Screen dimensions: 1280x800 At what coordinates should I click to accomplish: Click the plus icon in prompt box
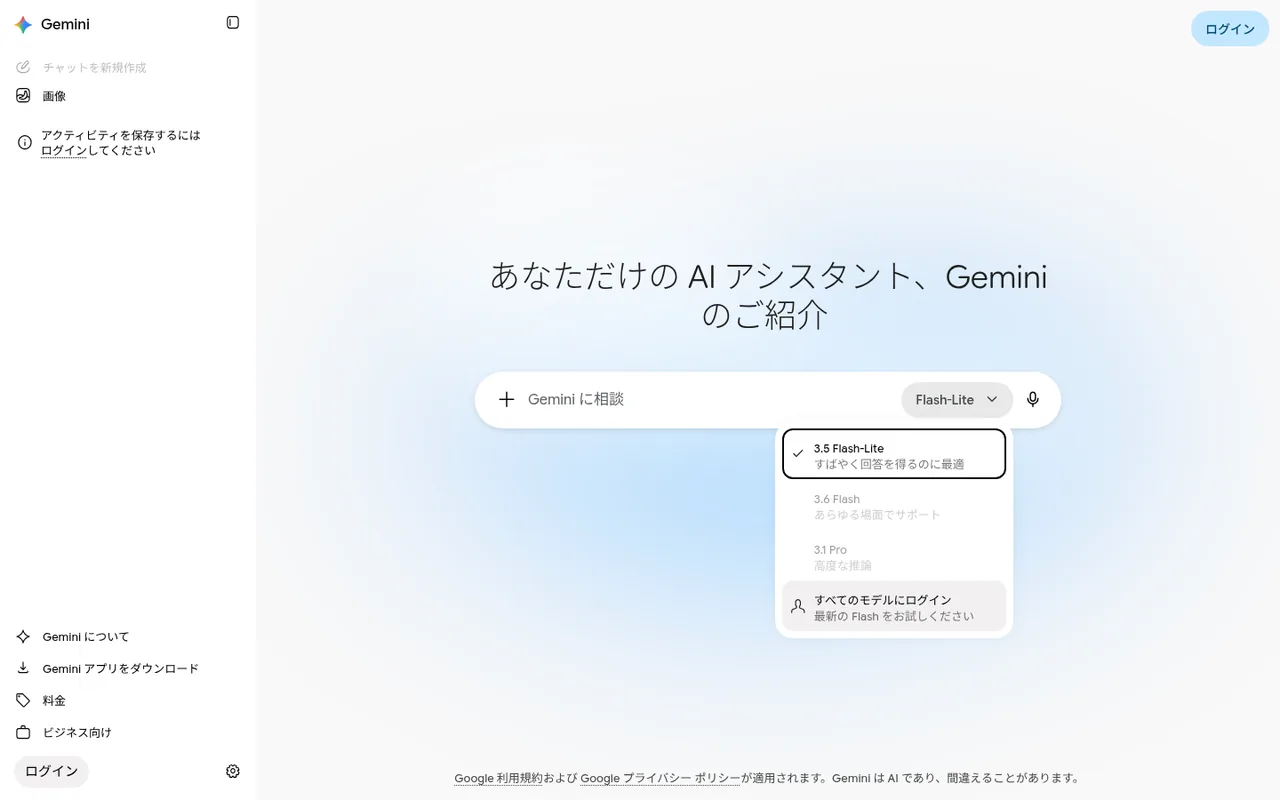[x=507, y=400]
